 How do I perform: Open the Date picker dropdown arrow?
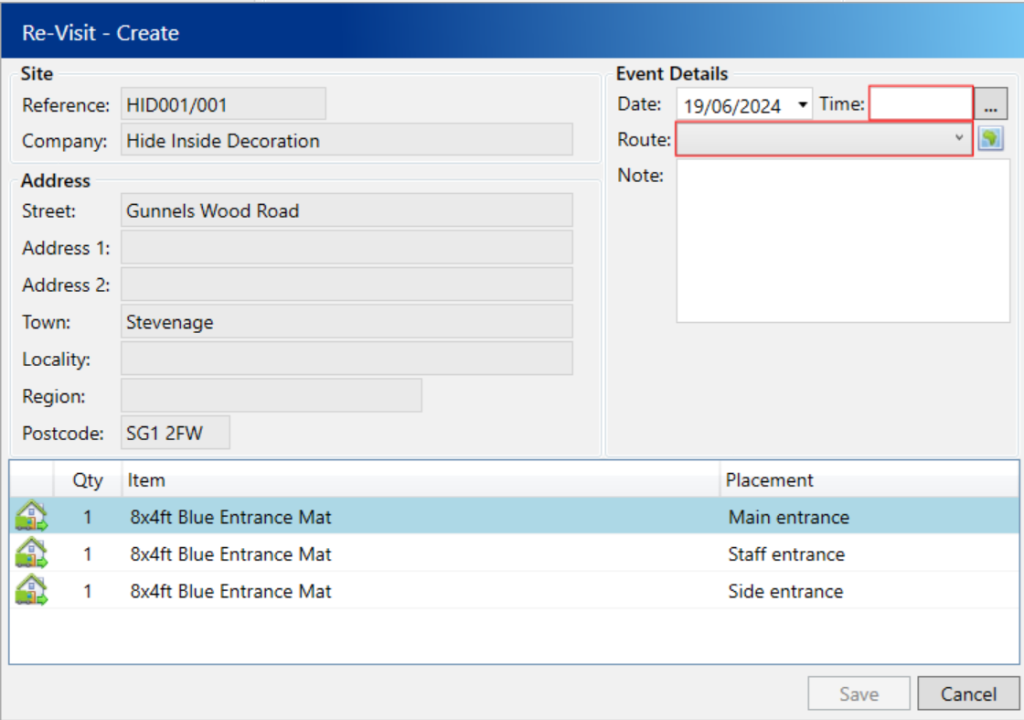tap(803, 105)
